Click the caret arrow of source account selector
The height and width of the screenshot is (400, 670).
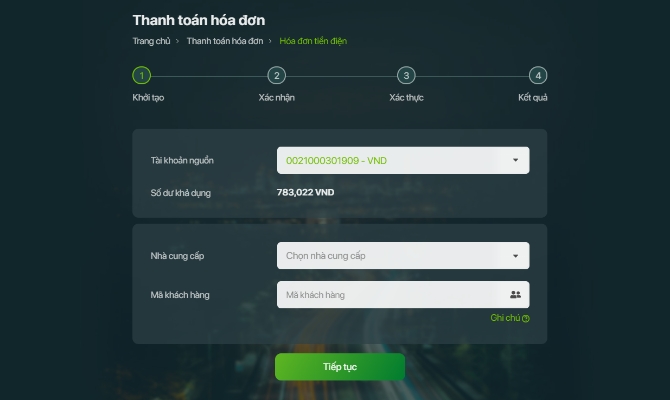(x=515, y=160)
